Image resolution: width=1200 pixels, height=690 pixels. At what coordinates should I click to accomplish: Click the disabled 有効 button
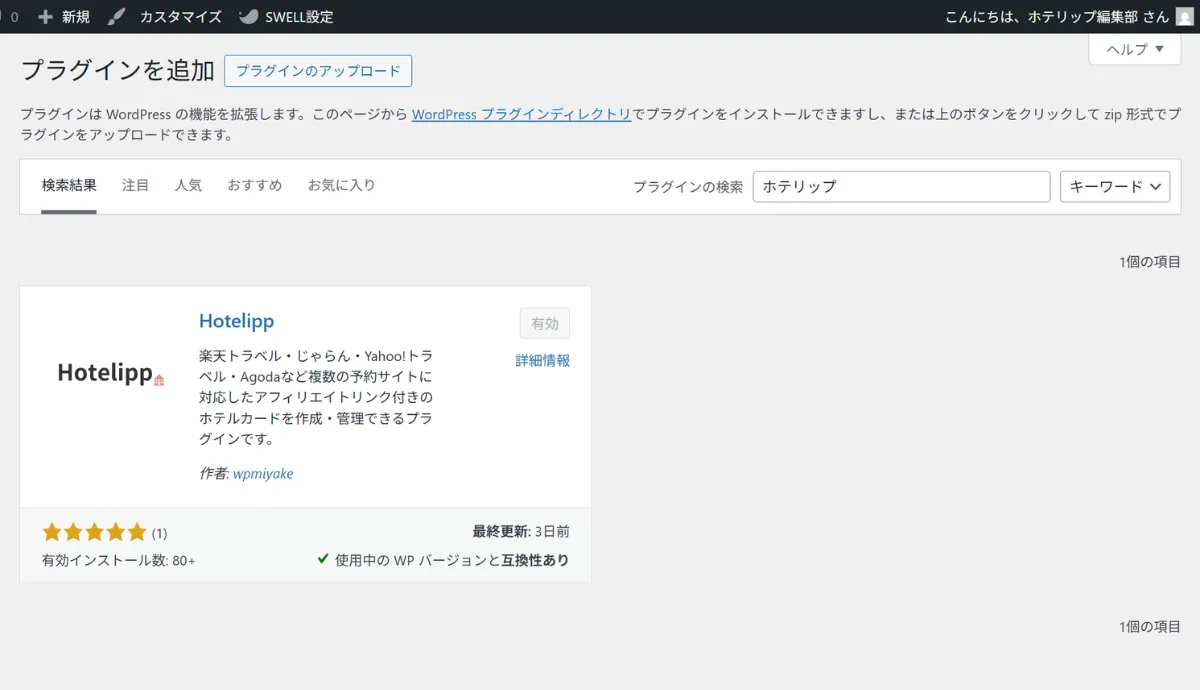coord(545,324)
